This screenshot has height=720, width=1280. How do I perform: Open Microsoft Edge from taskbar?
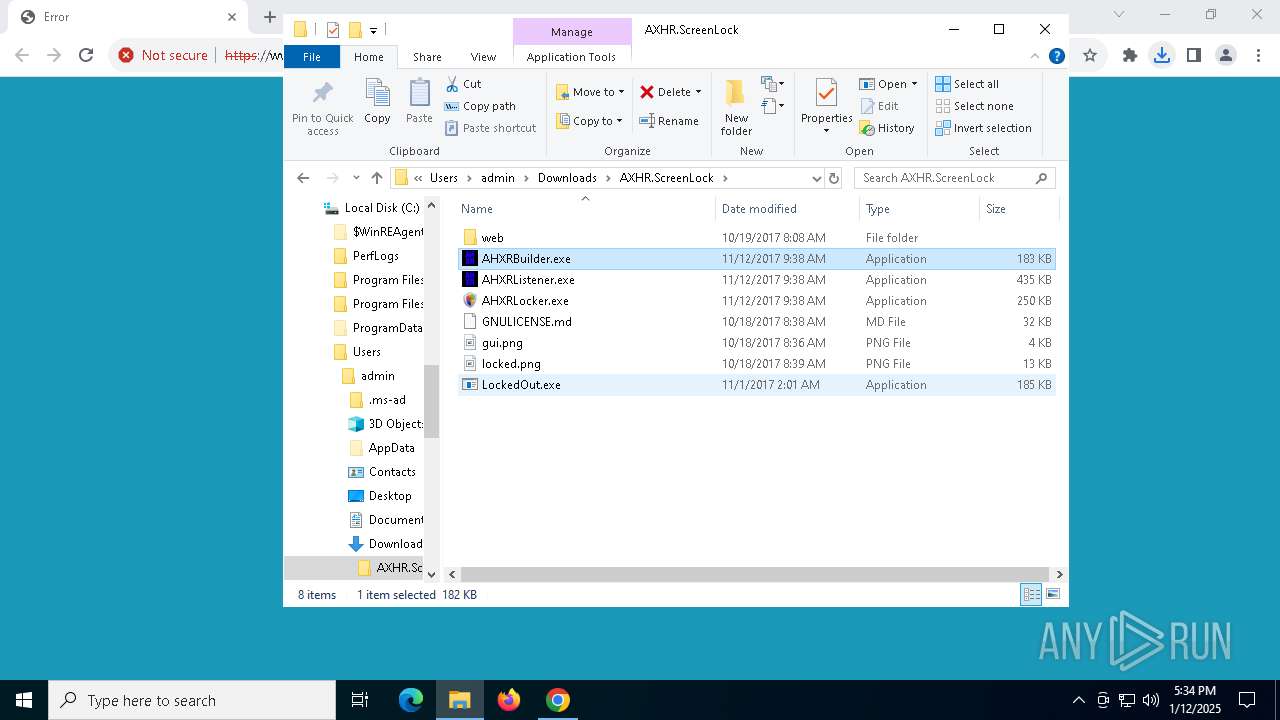click(x=411, y=700)
